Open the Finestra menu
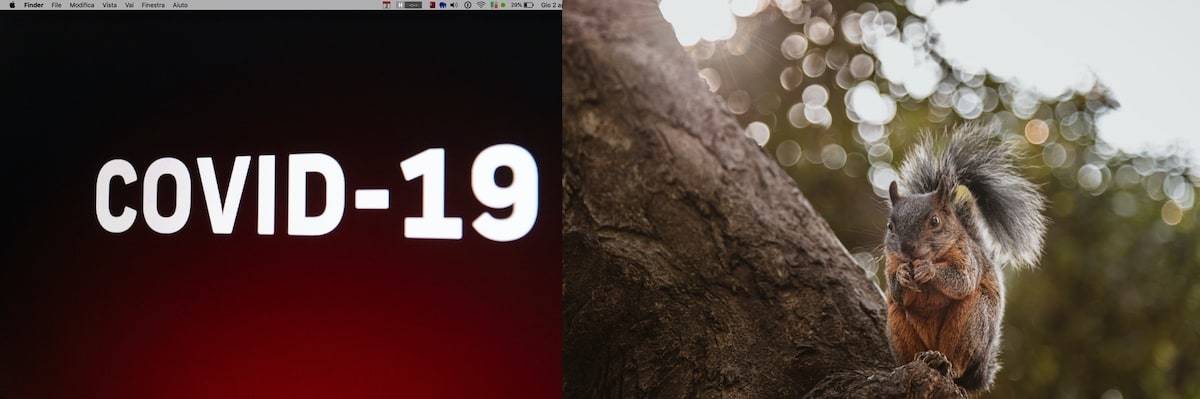Screen dimensions: 1200x399 coord(153,5)
